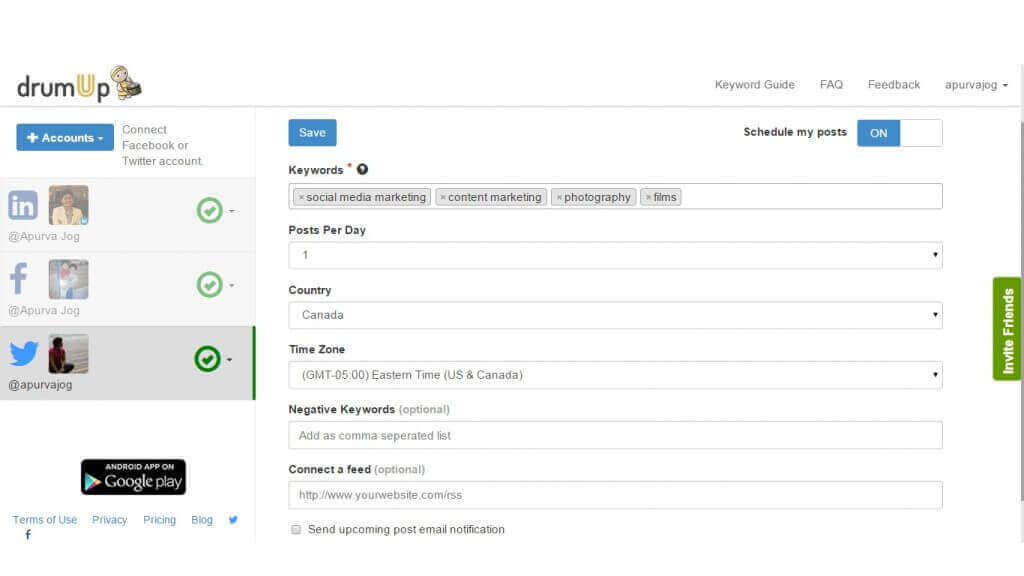Open the Pricing page link
The image size is (1024, 576).
coord(159,519)
